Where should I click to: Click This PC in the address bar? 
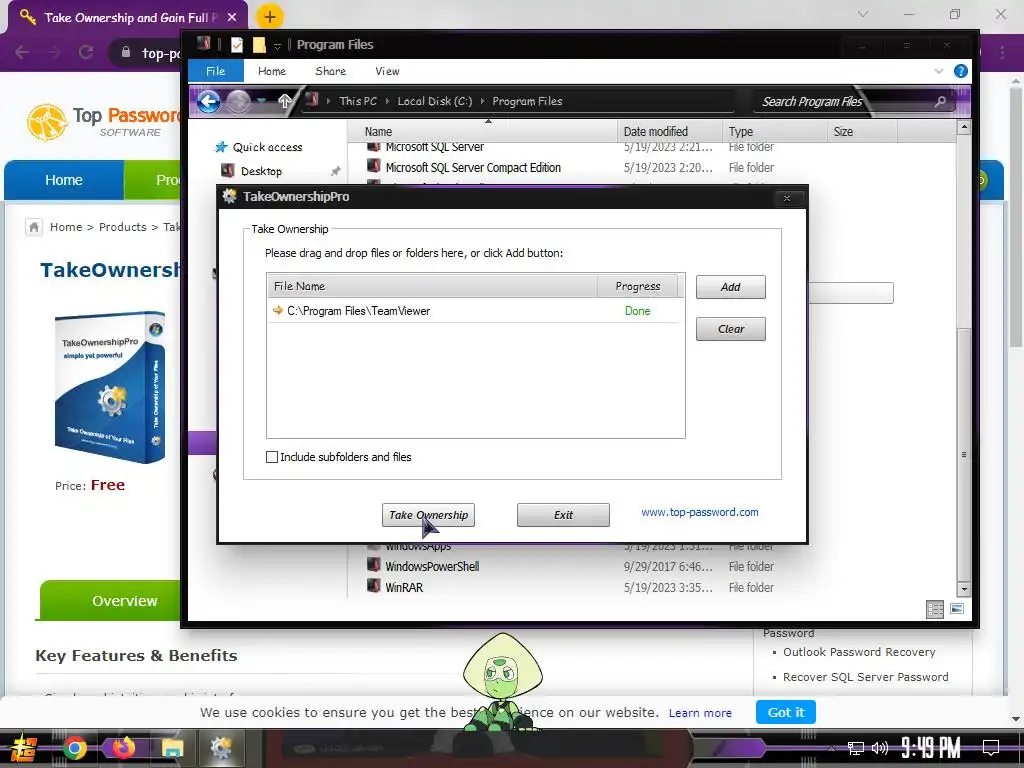(358, 101)
